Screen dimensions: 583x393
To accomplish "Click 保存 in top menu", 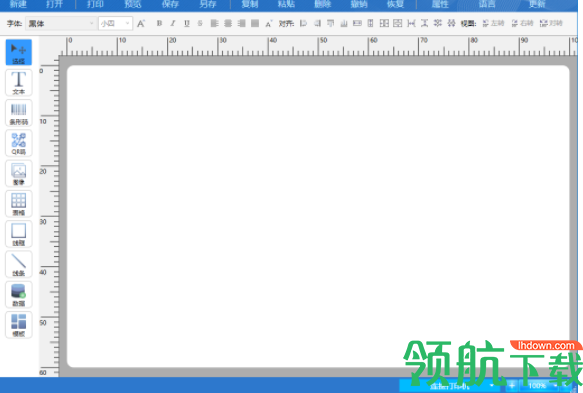I will pos(170,4).
